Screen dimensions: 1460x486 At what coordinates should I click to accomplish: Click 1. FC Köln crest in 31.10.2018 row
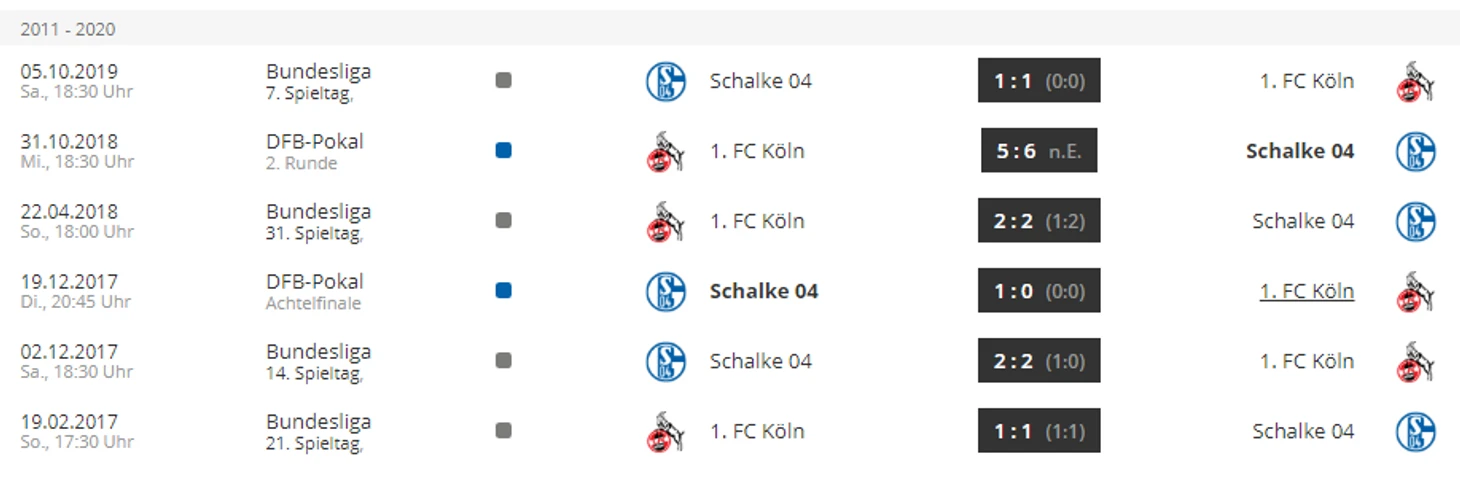click(x=665, y=151)
